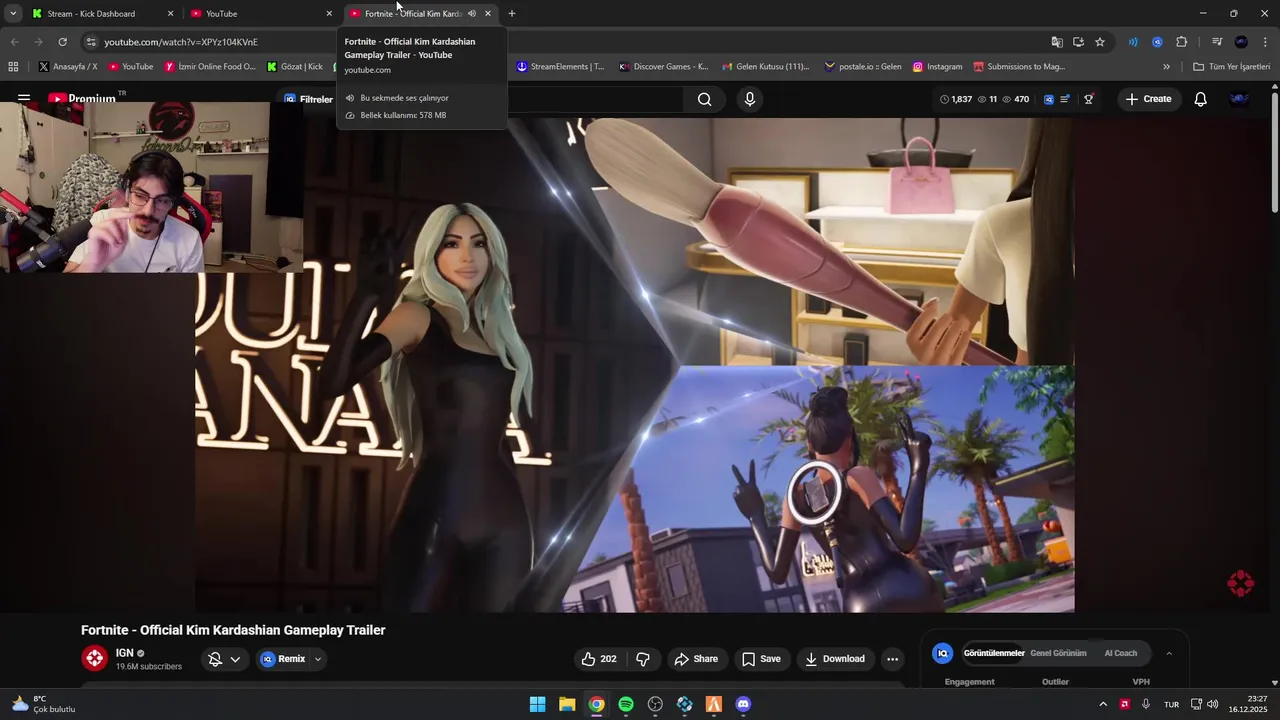Open the vidIQ Filtreler dropdown
Screen dimensions: 1280x720
click(x=307, y=99)
